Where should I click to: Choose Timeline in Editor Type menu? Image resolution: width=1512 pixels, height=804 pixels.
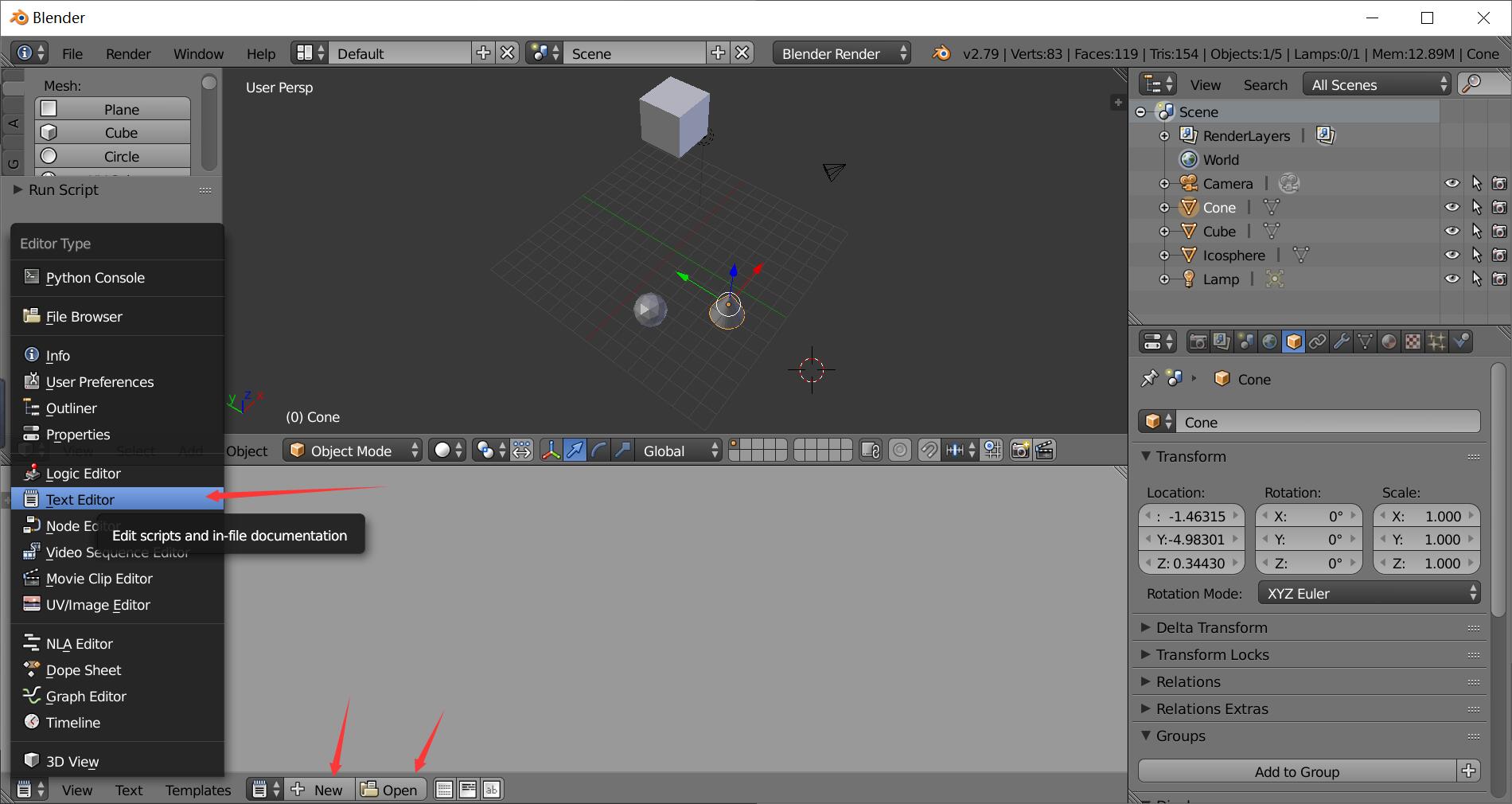click(x=118, y=722)
